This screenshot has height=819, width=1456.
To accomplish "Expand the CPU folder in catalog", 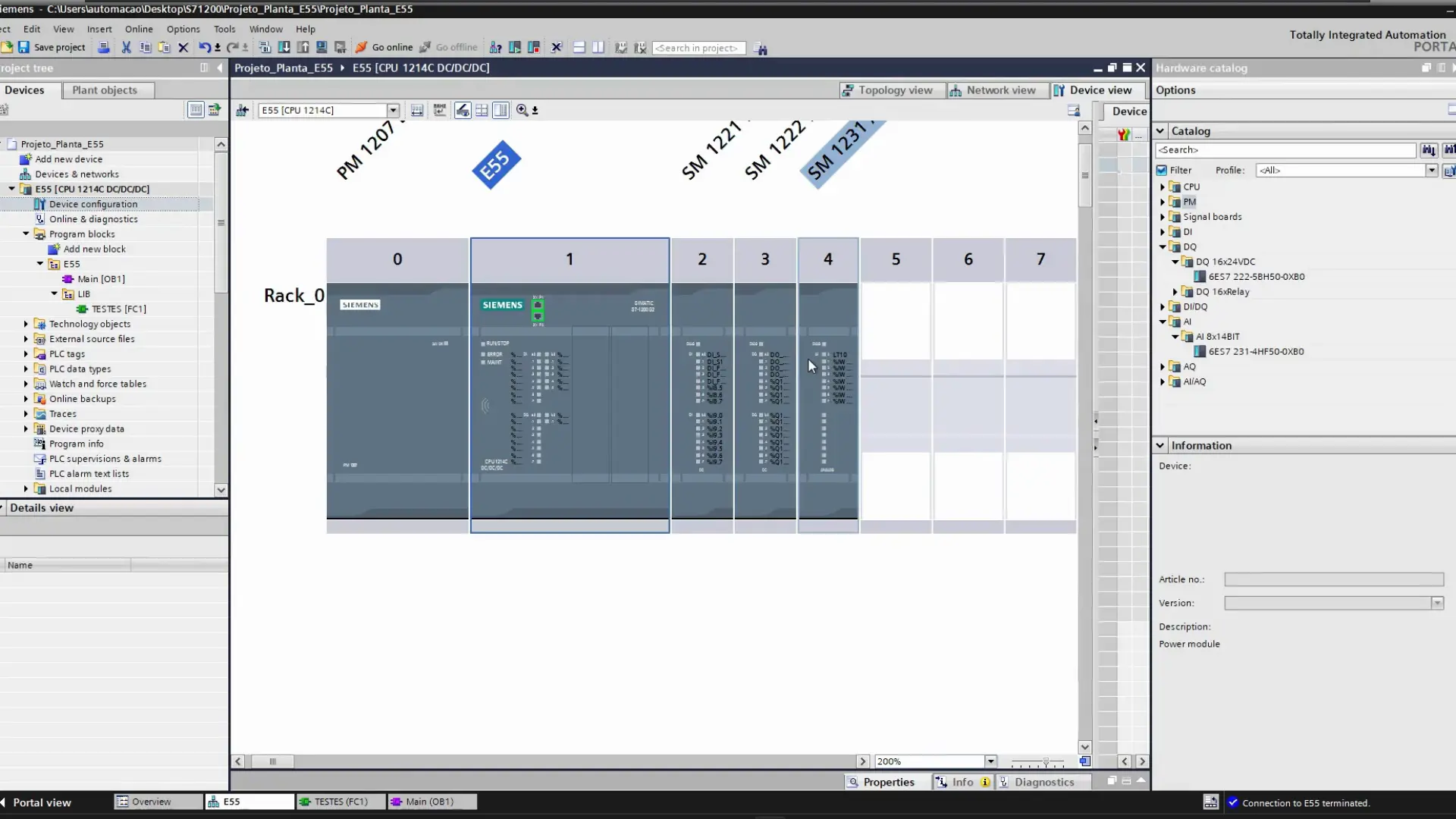I will pyautogui.click(x=1163, y=187).
